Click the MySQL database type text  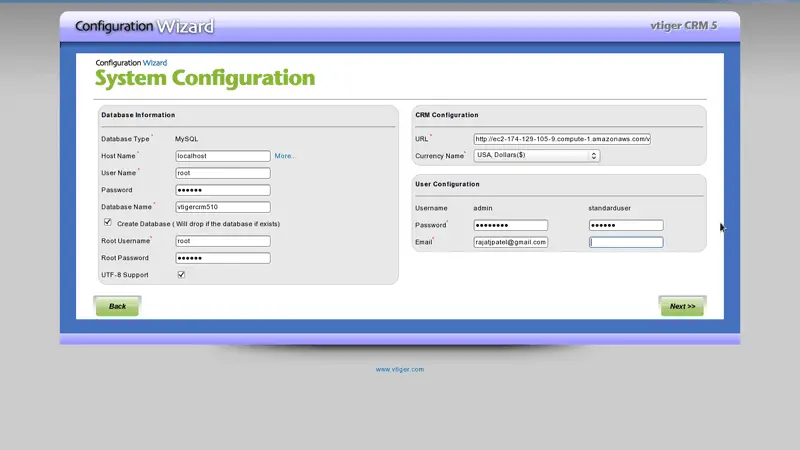pos(186,139)
